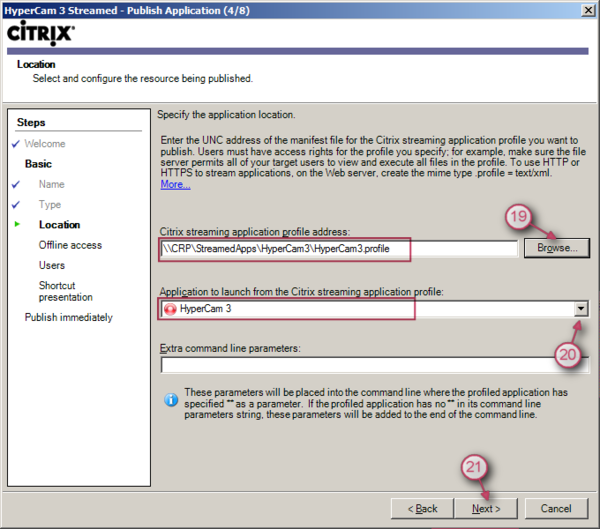Select the Name step
Viewport: 600px width, 529px height.
pos(51,184)
